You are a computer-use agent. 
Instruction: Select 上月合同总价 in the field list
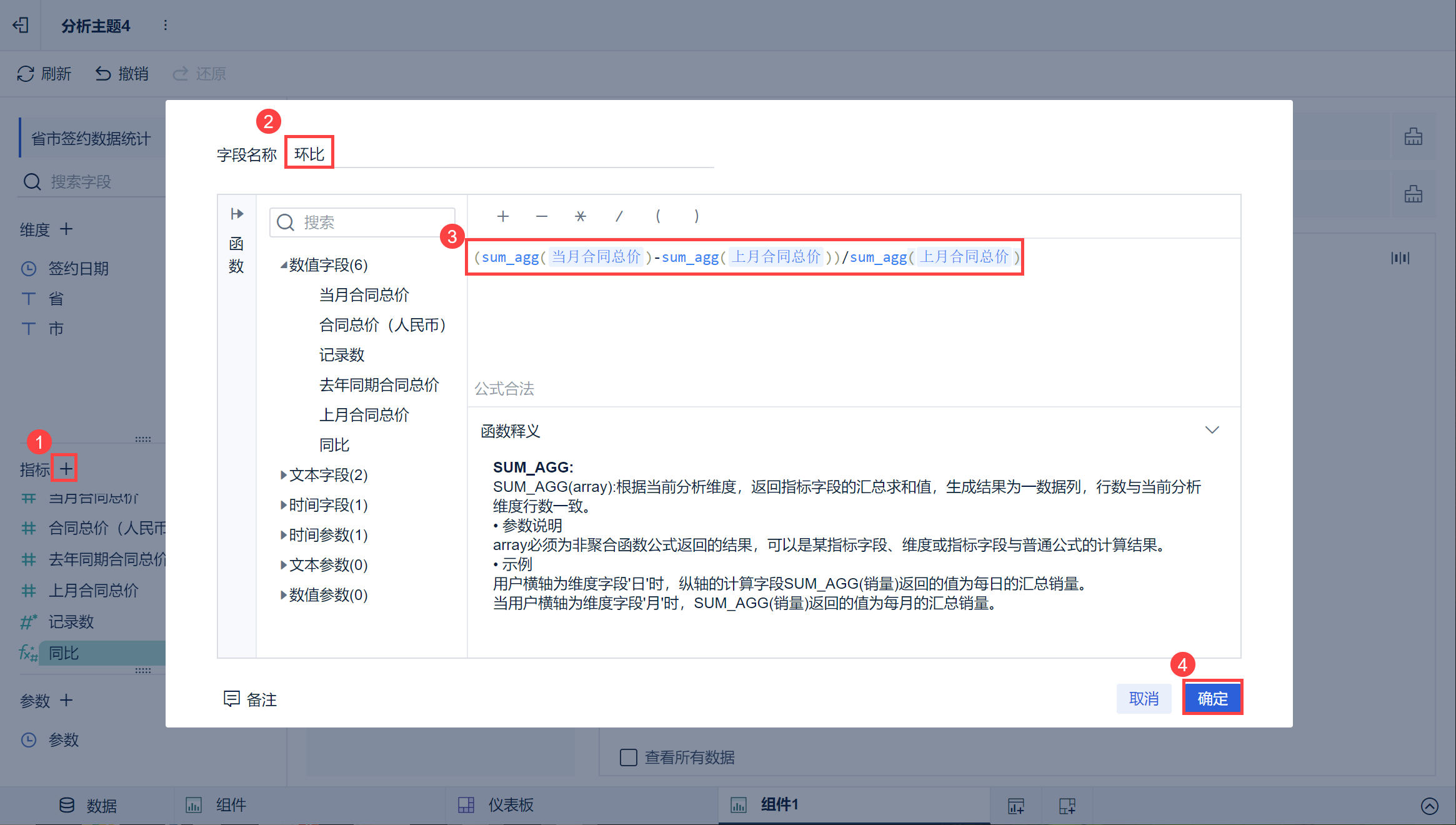(x=364, y=415)
